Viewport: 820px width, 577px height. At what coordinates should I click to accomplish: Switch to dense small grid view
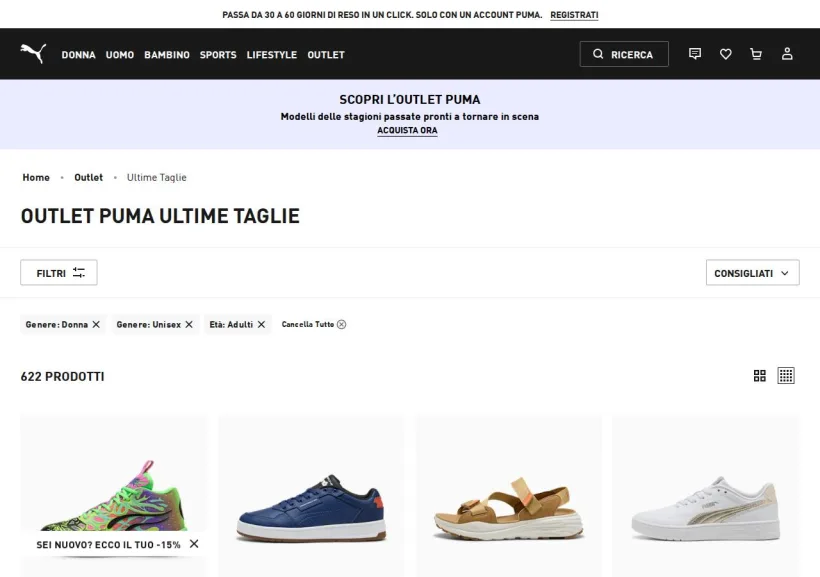click(786, 376)
